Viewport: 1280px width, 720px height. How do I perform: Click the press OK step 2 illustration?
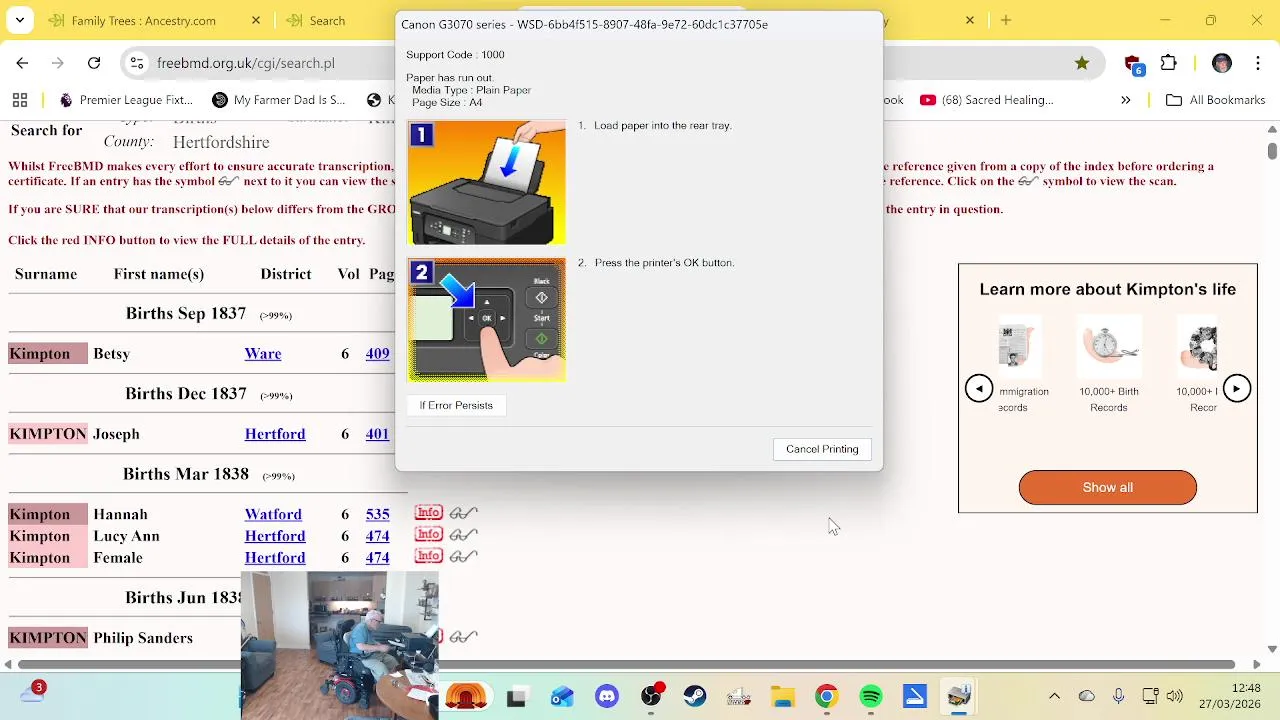pos(486,320)
